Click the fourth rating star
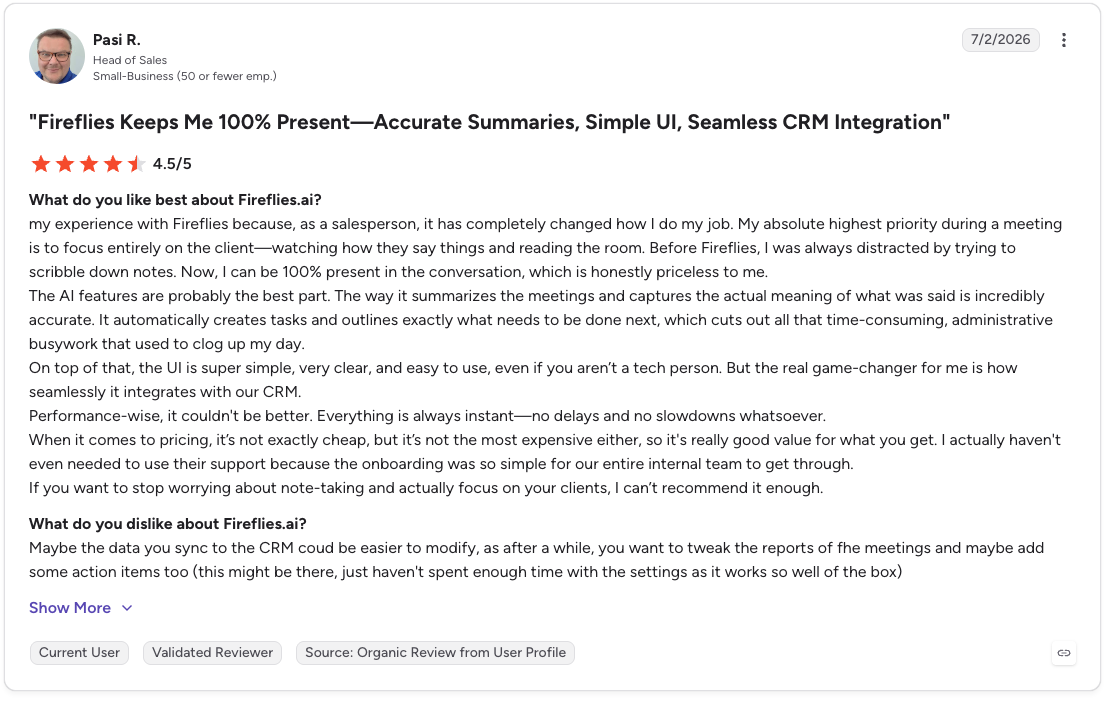 pyautogui.click(x=113, y=164)
